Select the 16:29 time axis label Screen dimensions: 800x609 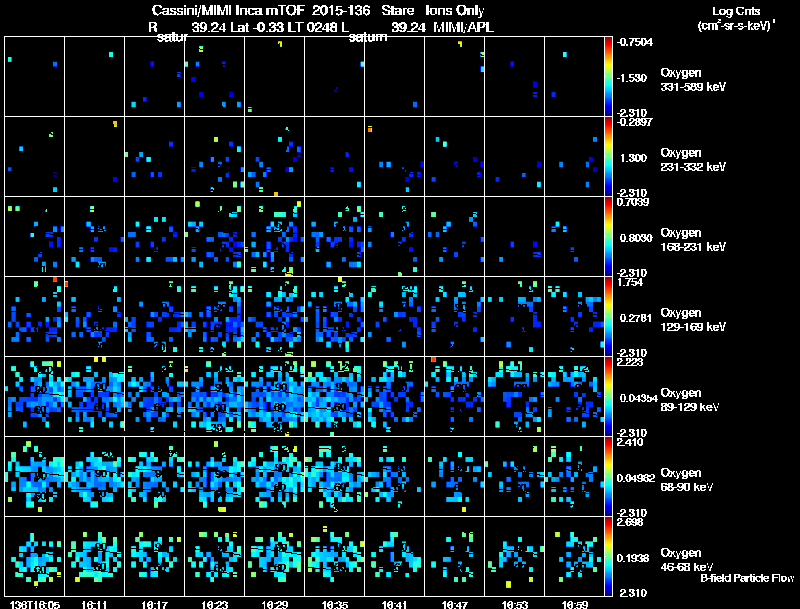[x=274, y=604]
